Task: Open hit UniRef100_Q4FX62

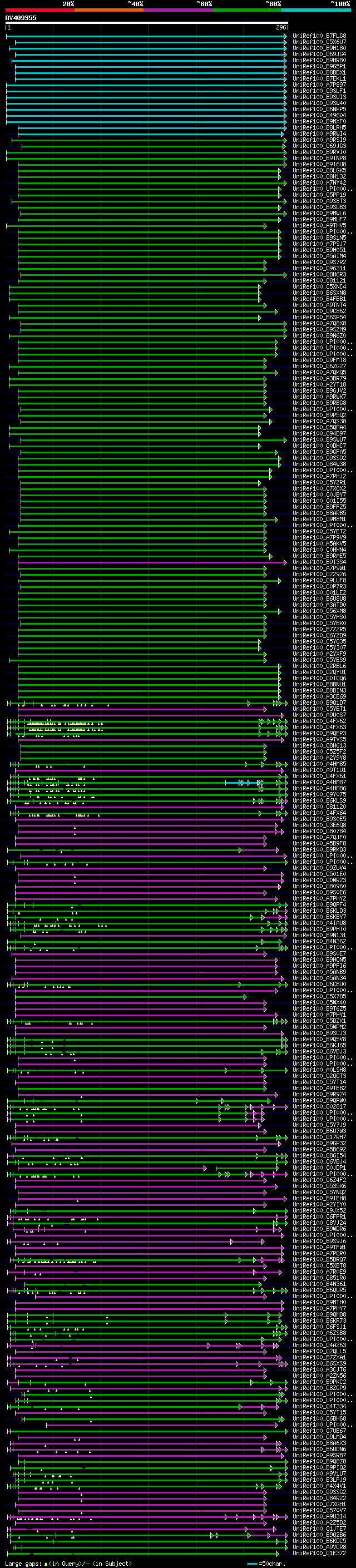Action: (319, 721)
